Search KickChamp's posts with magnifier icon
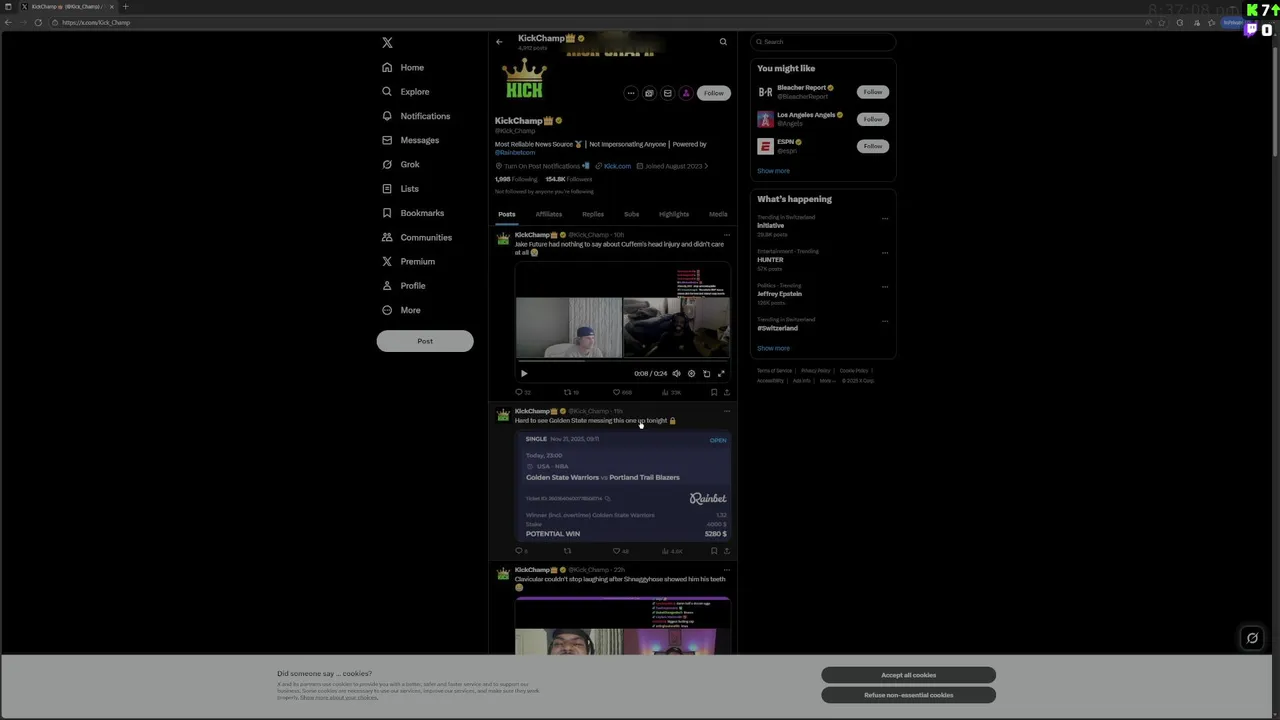 click(x=723, y=42)
